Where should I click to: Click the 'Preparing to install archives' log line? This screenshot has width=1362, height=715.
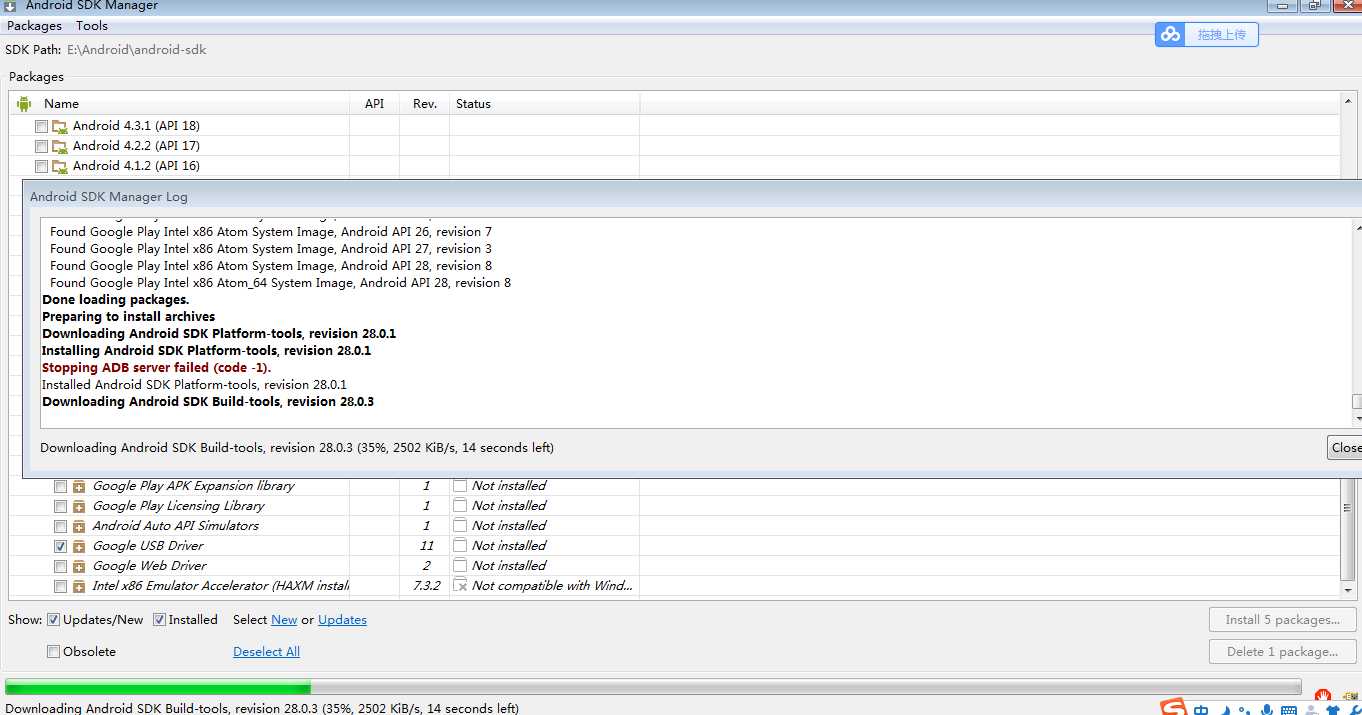(128, 317)
